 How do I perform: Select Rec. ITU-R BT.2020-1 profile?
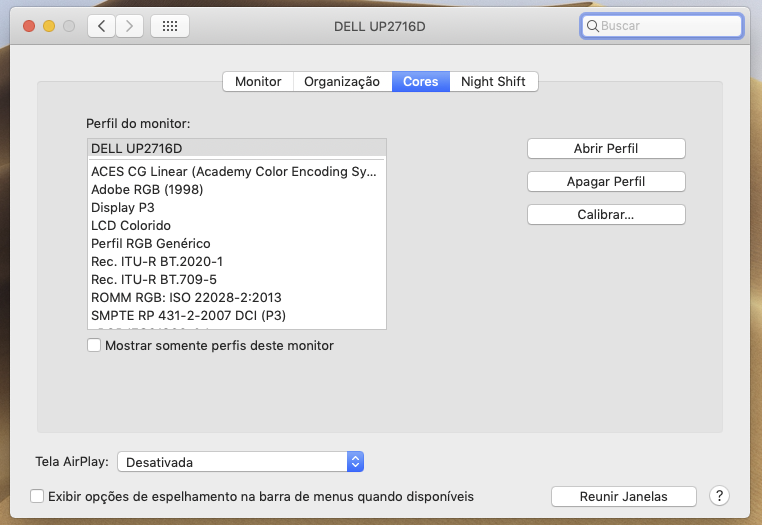coord(237,262)
